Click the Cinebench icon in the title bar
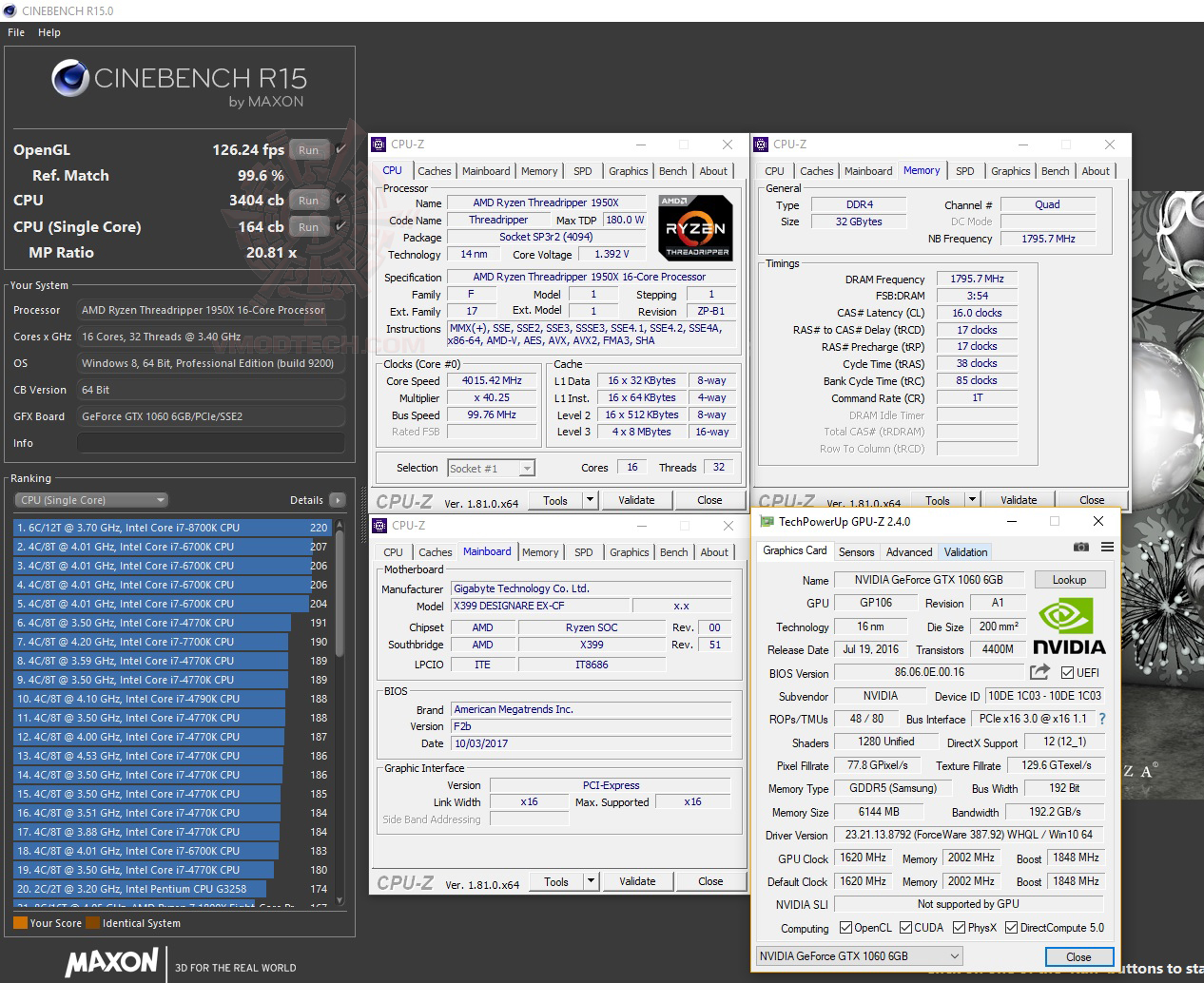The image size is (1204, 983). point(10,10)
